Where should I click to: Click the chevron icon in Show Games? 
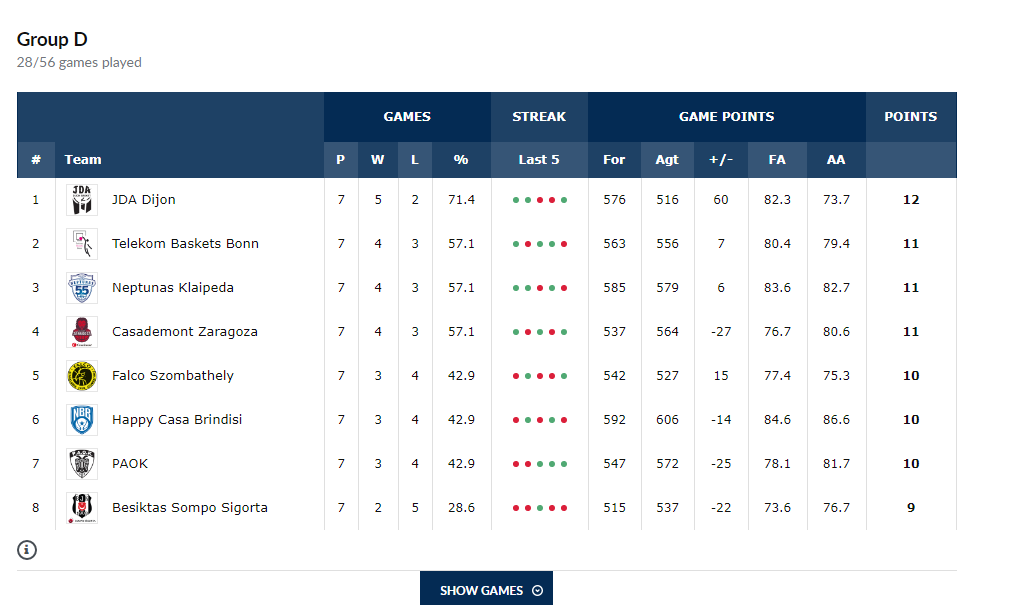pos(538,590)
